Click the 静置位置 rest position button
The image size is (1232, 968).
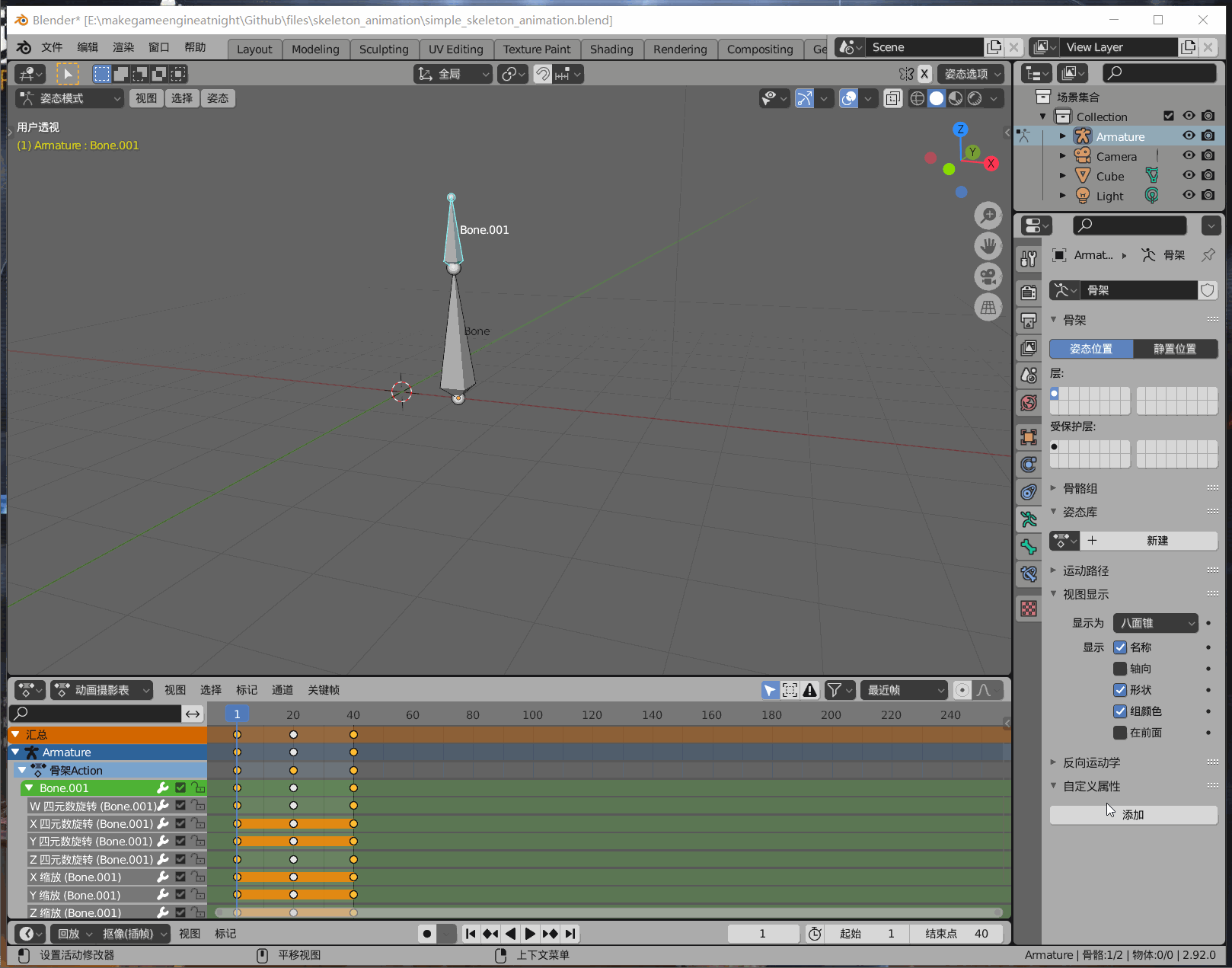1175,349
